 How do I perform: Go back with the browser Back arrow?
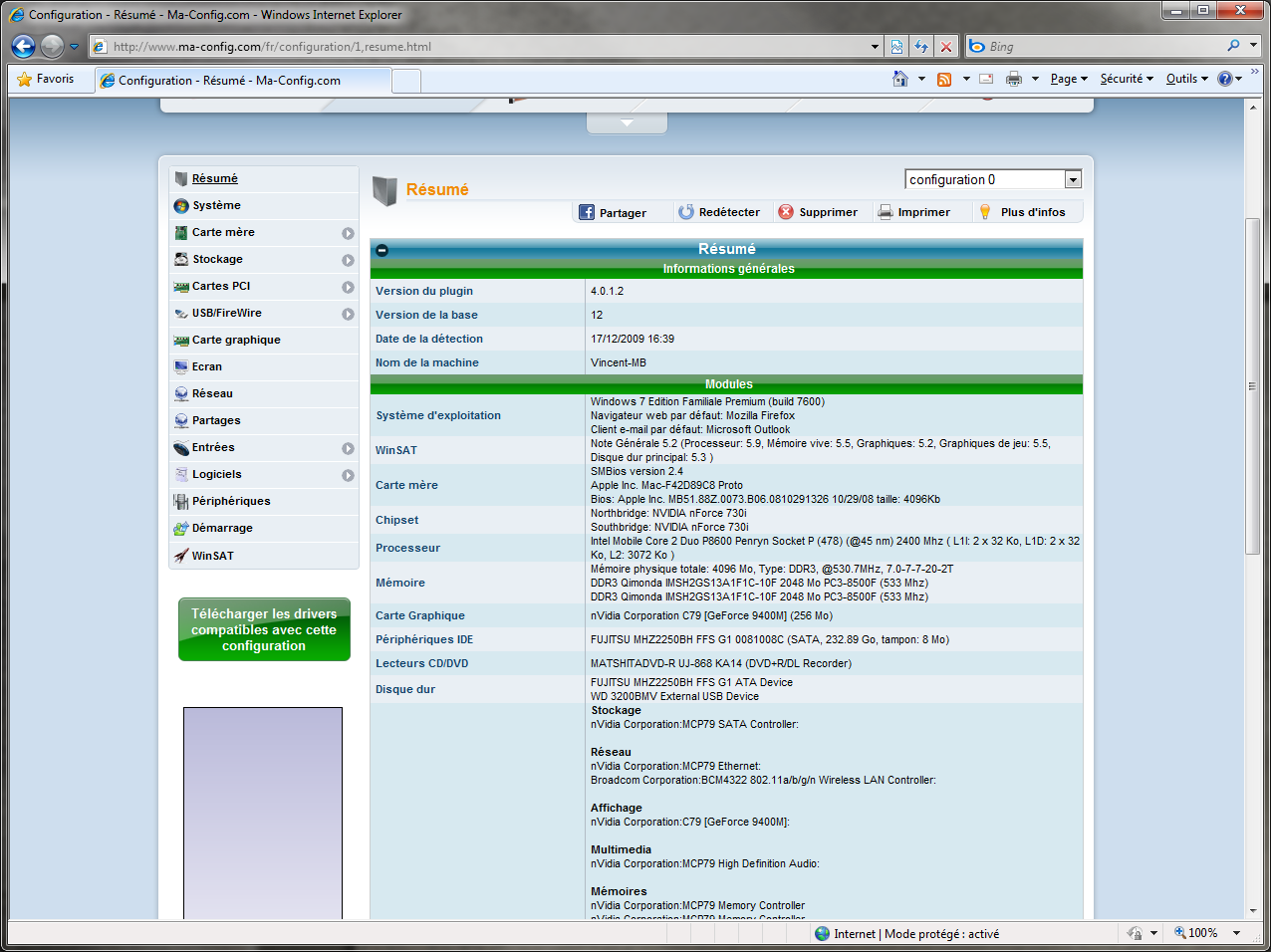point(23,46)
